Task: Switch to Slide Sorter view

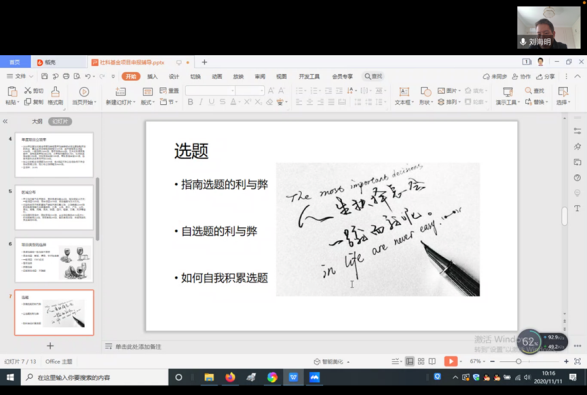Action: 421,361
